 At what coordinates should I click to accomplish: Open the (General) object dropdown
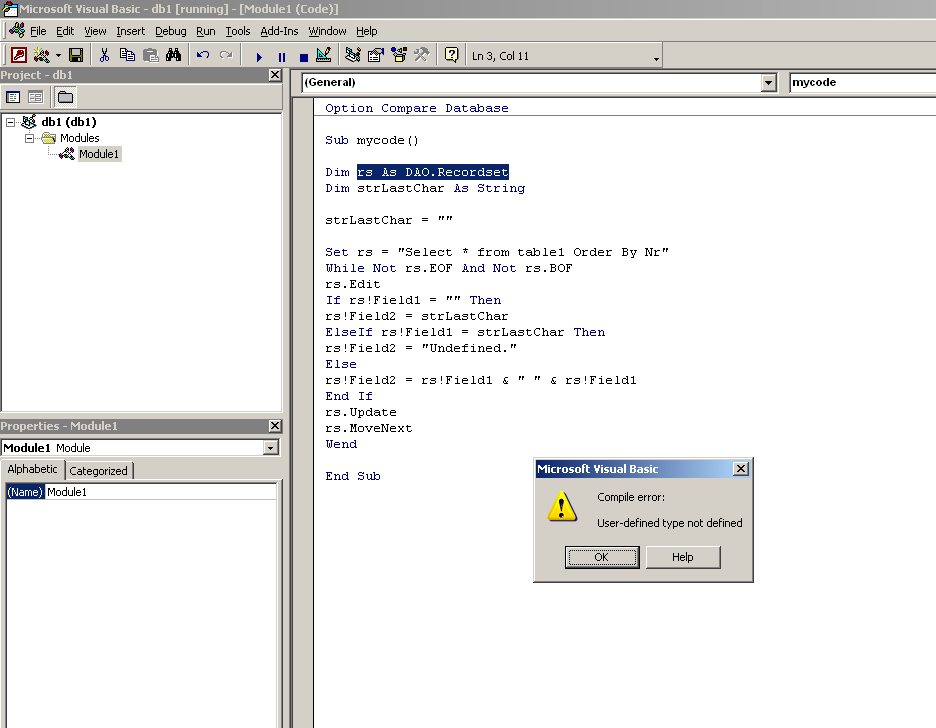(768, 83)
